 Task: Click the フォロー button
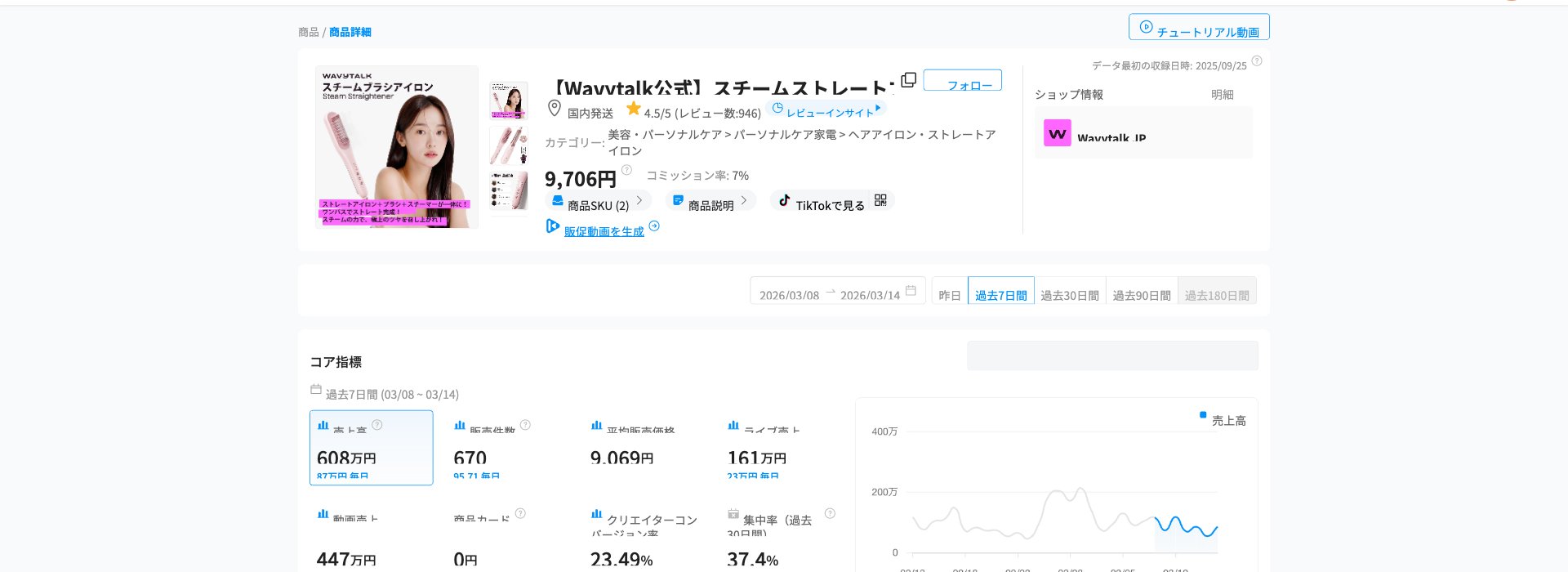click(963, 80)
